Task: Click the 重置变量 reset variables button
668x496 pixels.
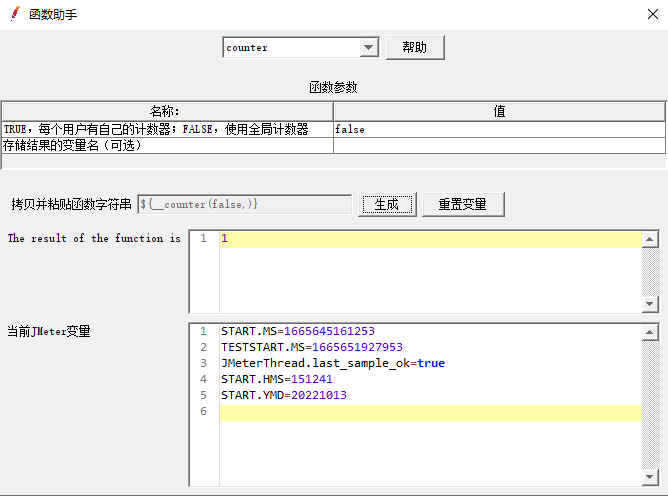Action: click(463, 205)
